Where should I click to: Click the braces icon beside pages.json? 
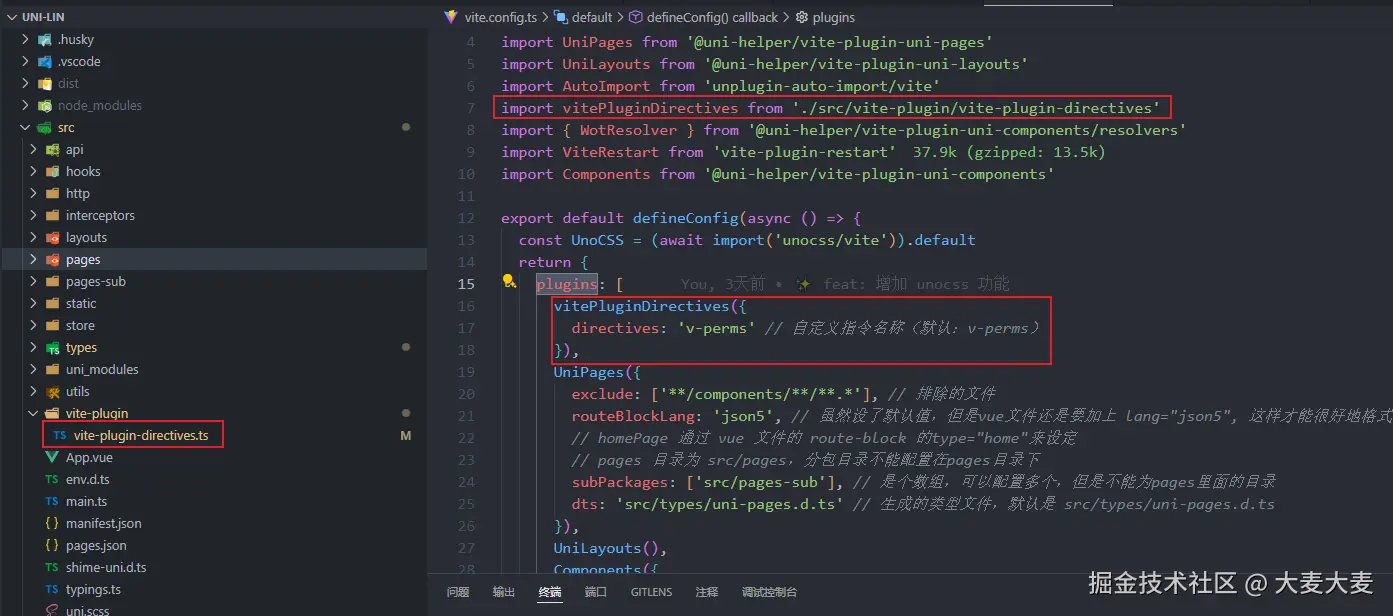click(50, 545)
